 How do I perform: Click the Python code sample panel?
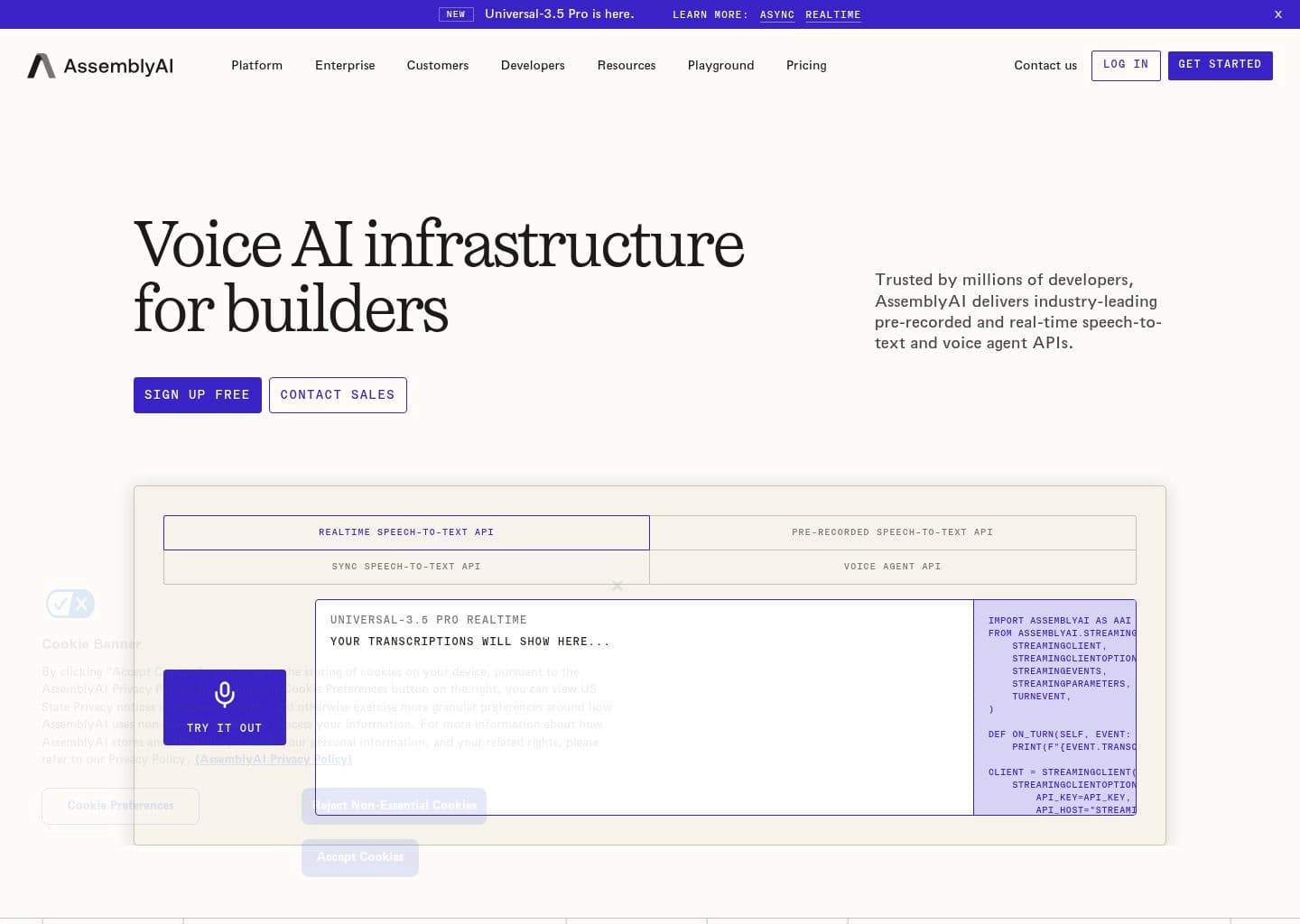pos(1054,707)
